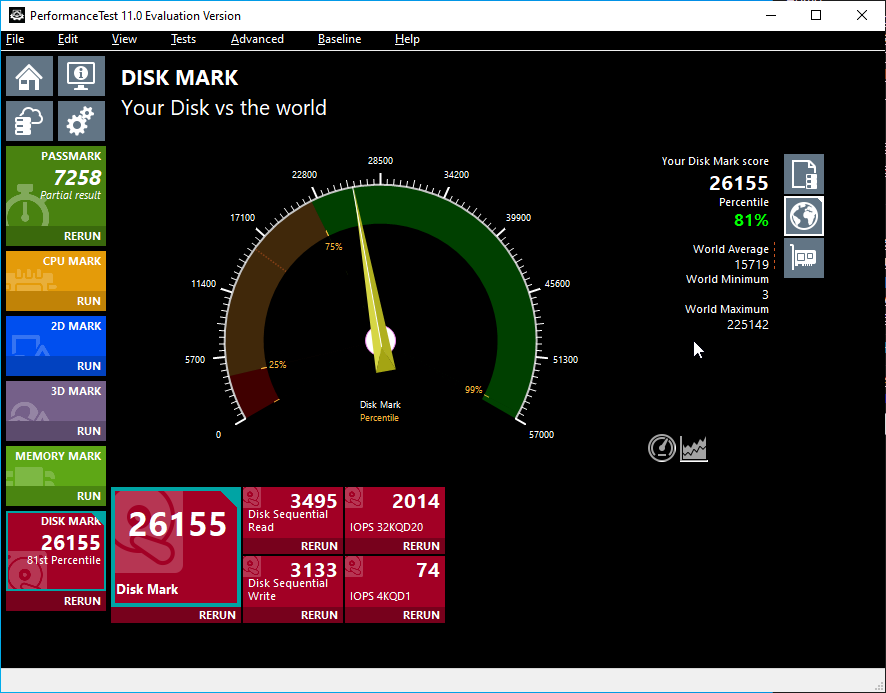Open the System Information monitor icon
886x693 pixels.
(81, 76)
